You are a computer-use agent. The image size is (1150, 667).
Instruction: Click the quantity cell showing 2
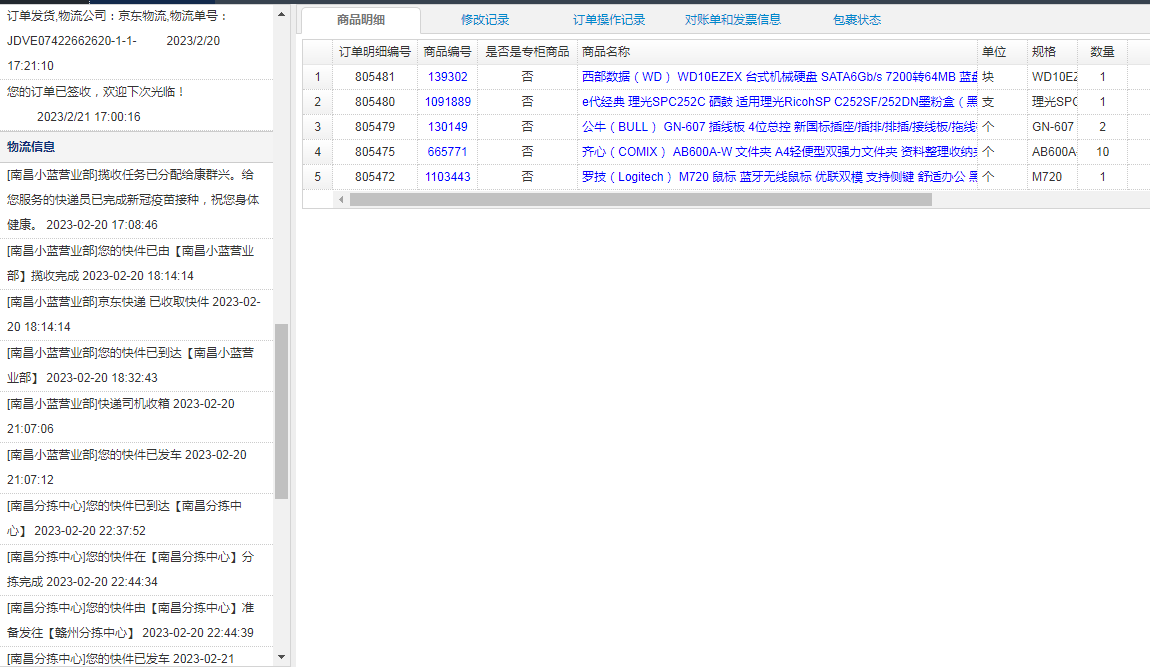click(1102, 127)
